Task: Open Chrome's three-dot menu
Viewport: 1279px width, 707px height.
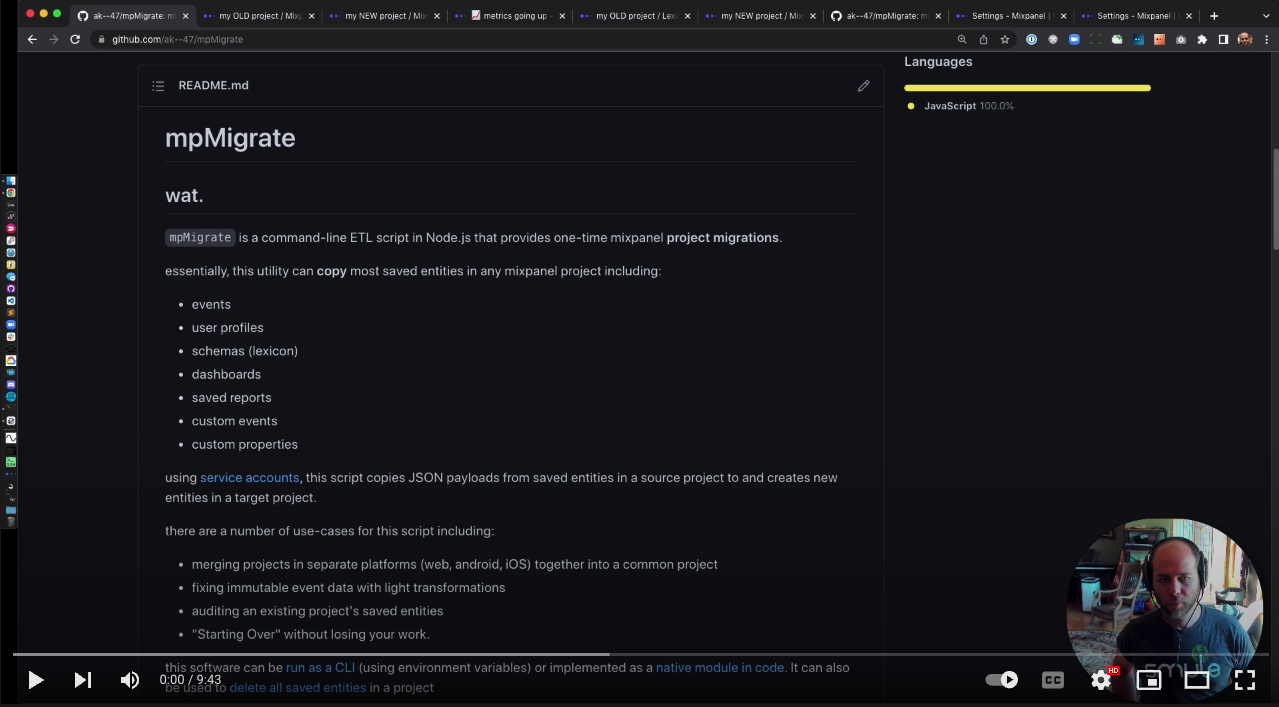Action: [1266, 39]
